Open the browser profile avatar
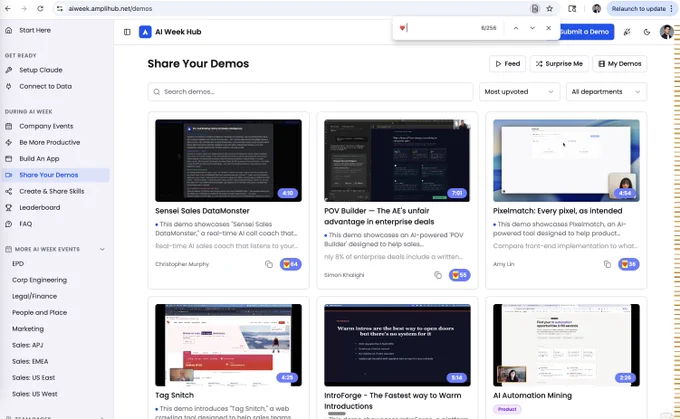The image size is (680, 419). click(597, 9)
